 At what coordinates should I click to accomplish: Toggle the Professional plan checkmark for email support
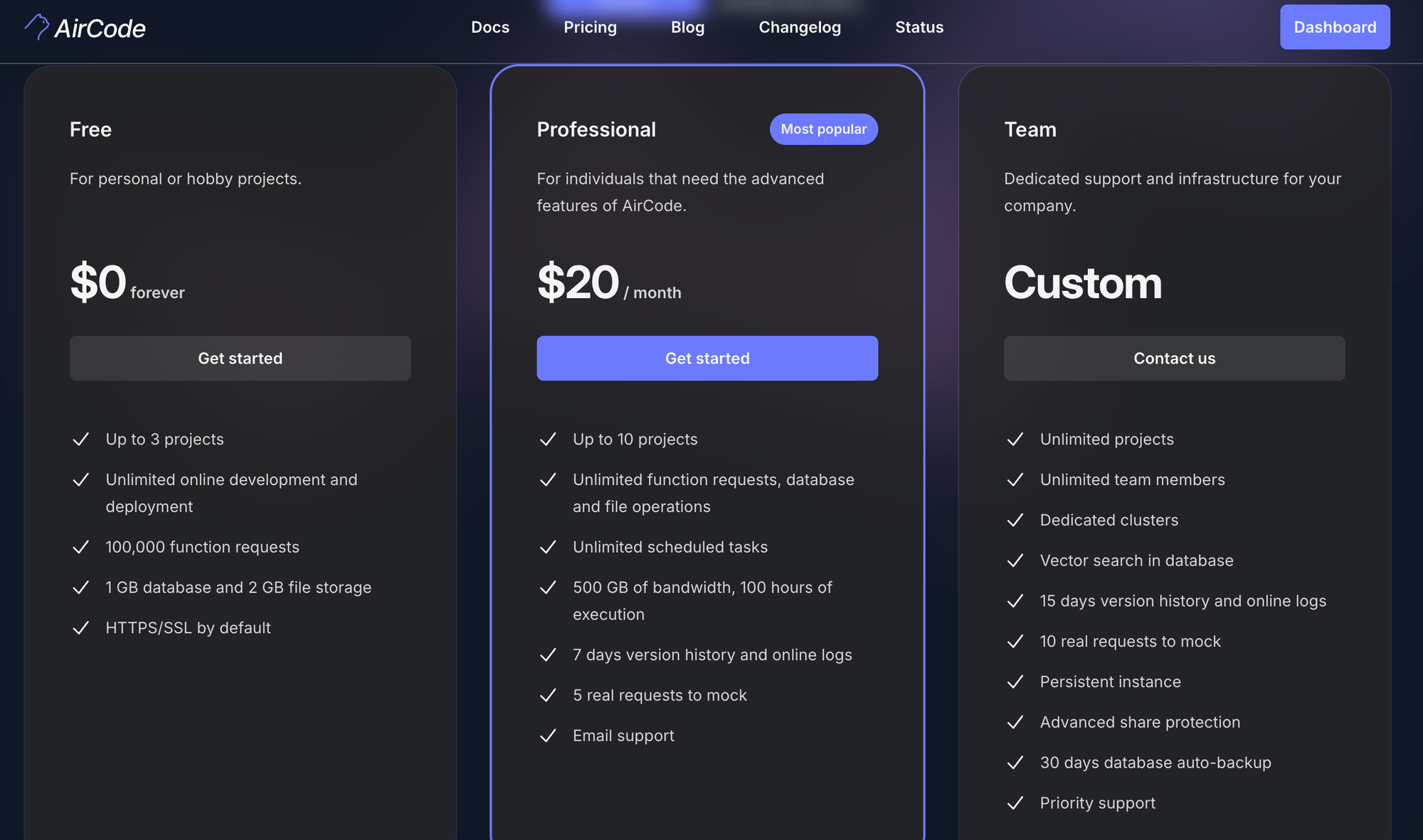click(547, 735)
